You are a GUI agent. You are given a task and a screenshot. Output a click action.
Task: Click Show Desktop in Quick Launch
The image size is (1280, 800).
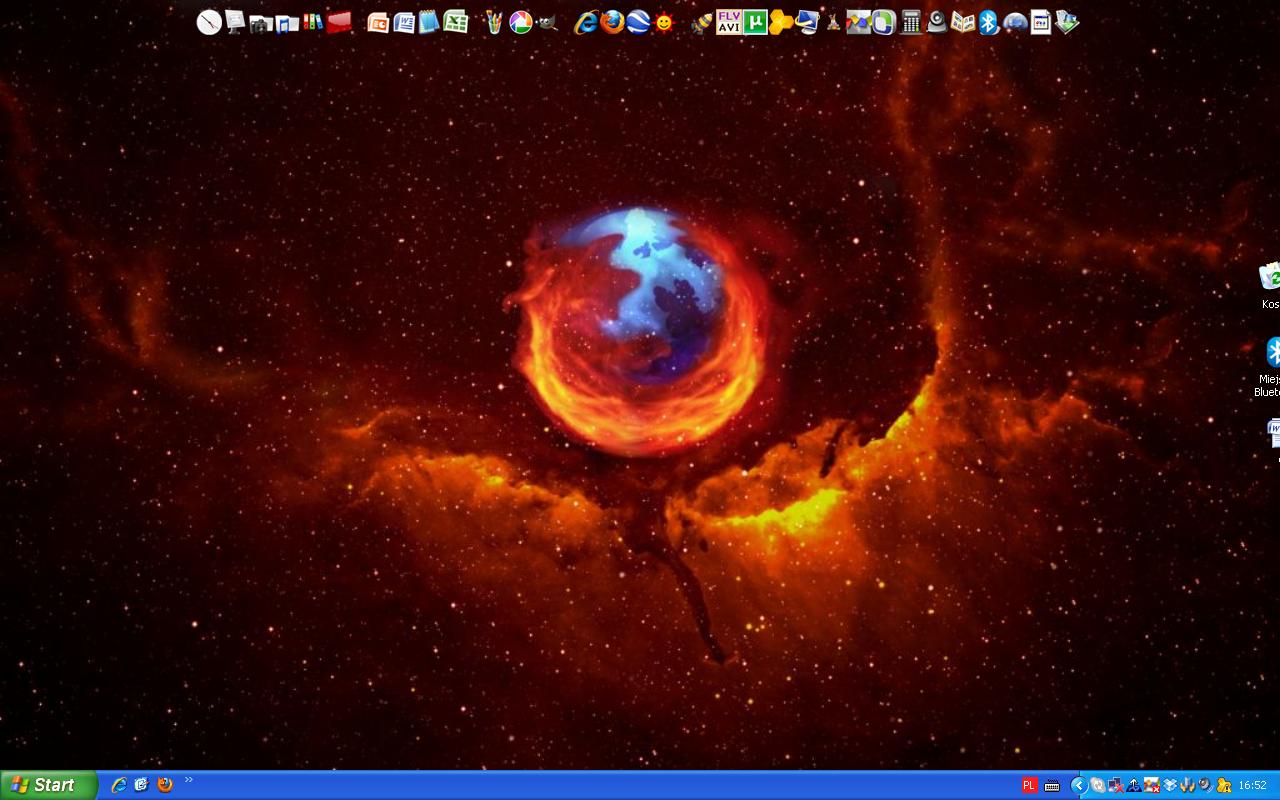(141, 785)
